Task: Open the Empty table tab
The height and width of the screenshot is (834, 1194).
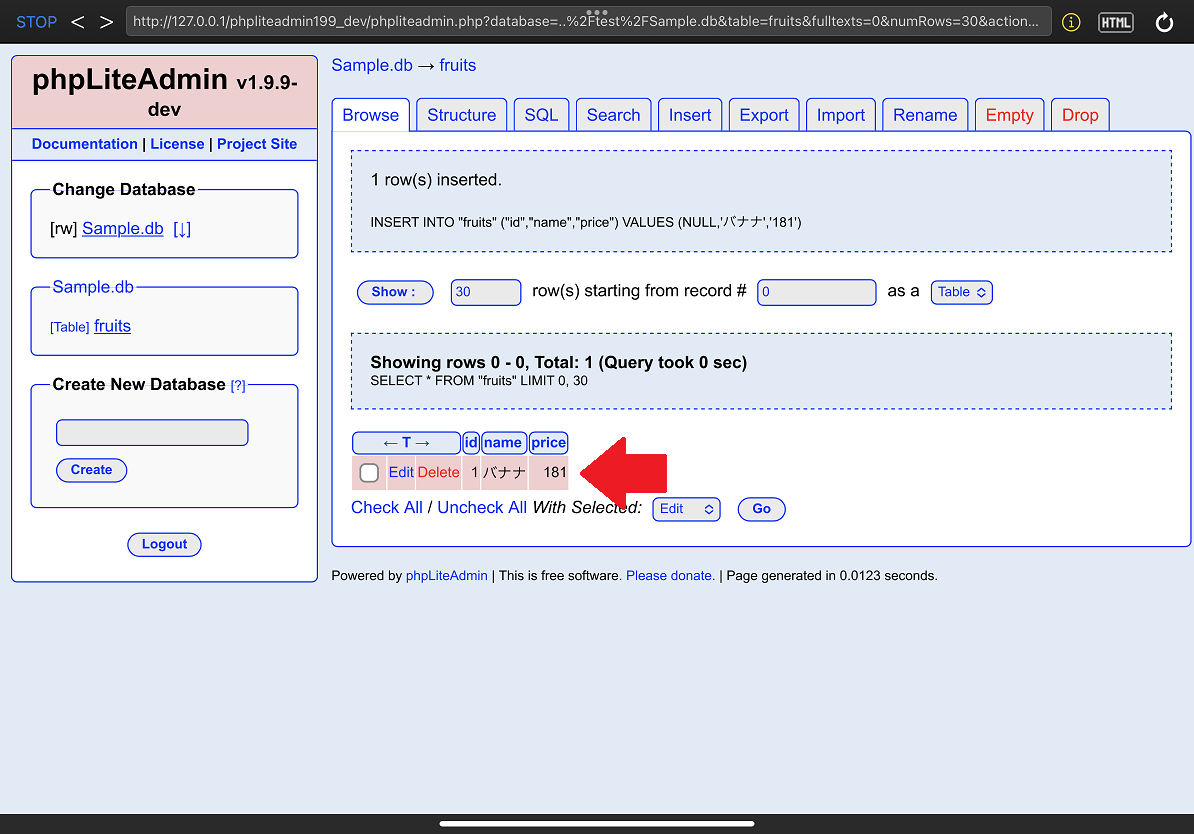Action: tap(1010, 115)
